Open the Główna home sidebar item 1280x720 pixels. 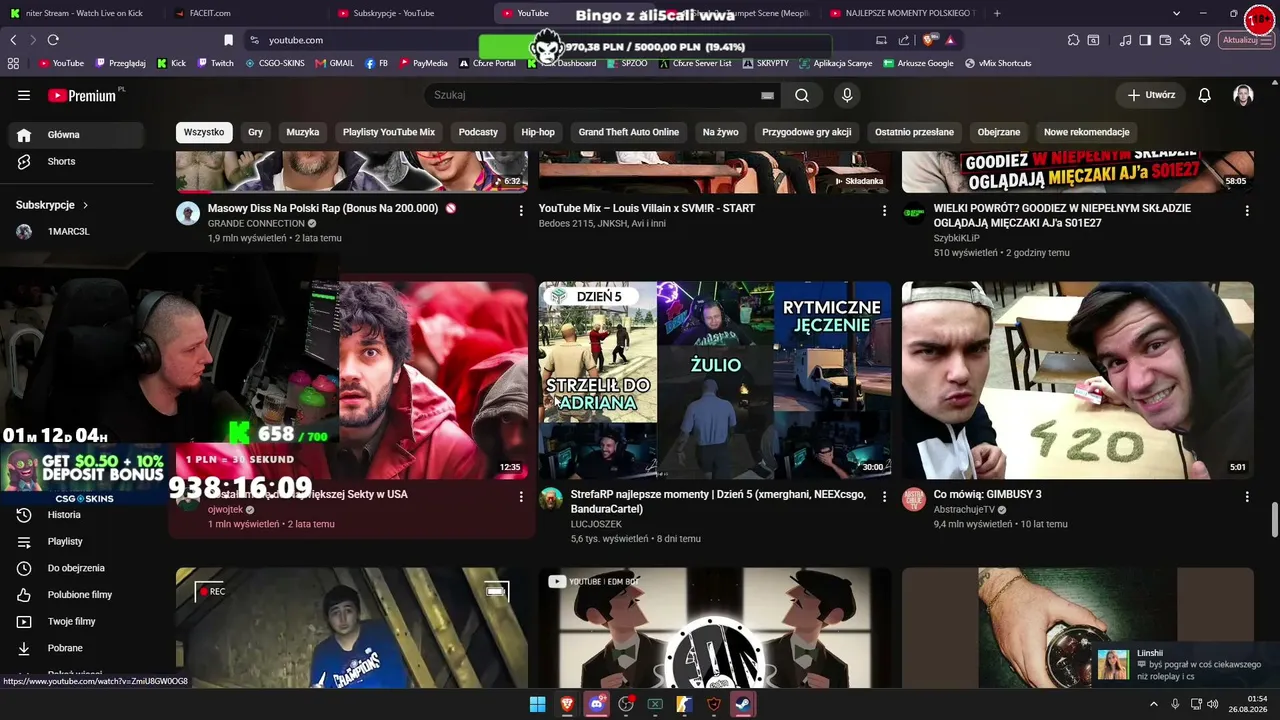click(76, 134)
